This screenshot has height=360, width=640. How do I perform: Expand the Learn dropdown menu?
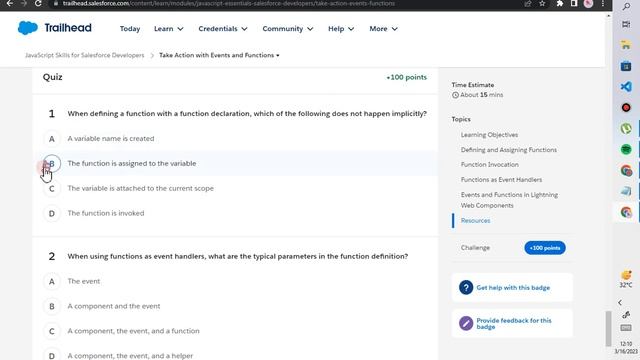pos(169,29)
